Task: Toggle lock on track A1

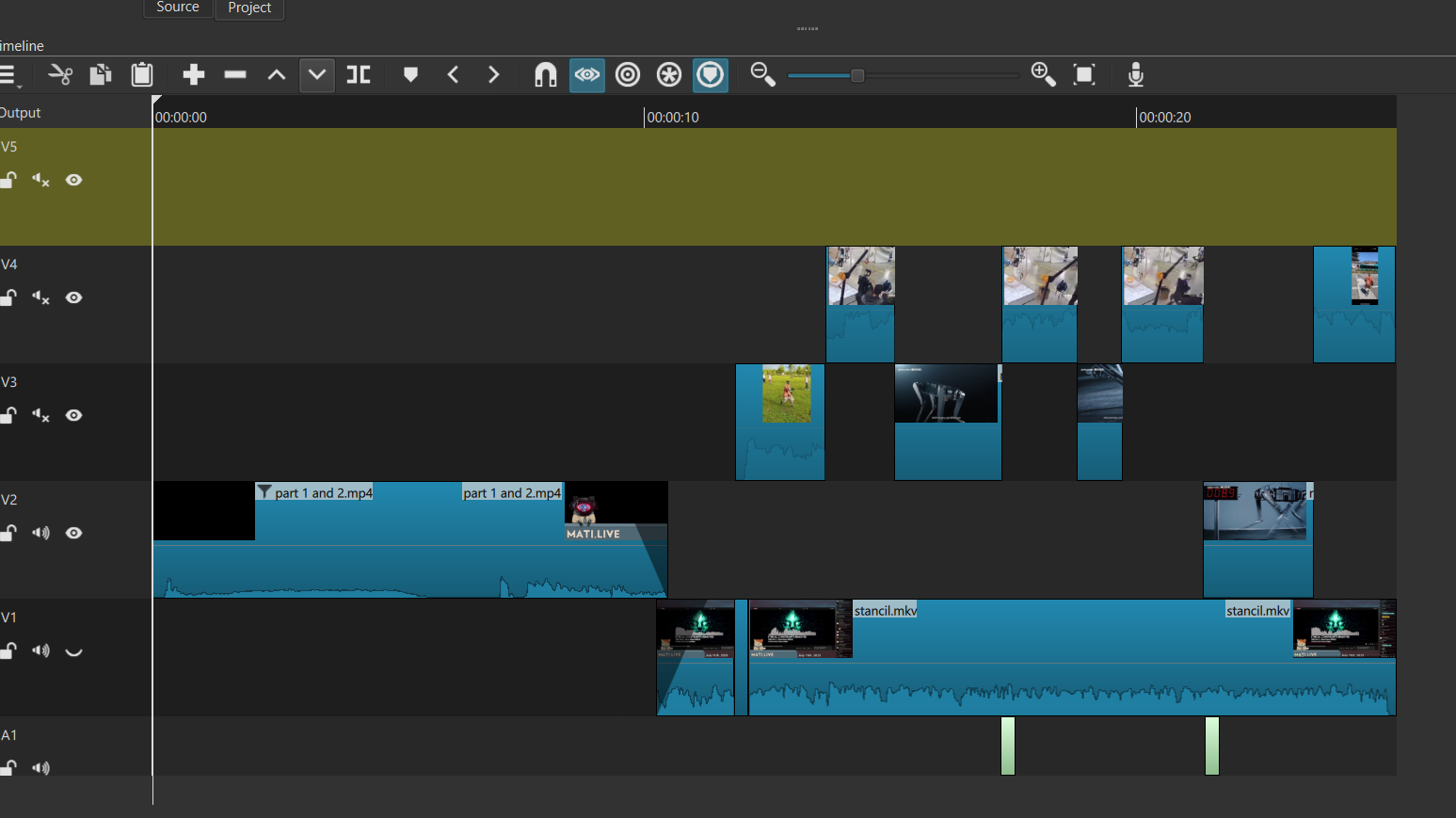Action: (x=8, y=768)
